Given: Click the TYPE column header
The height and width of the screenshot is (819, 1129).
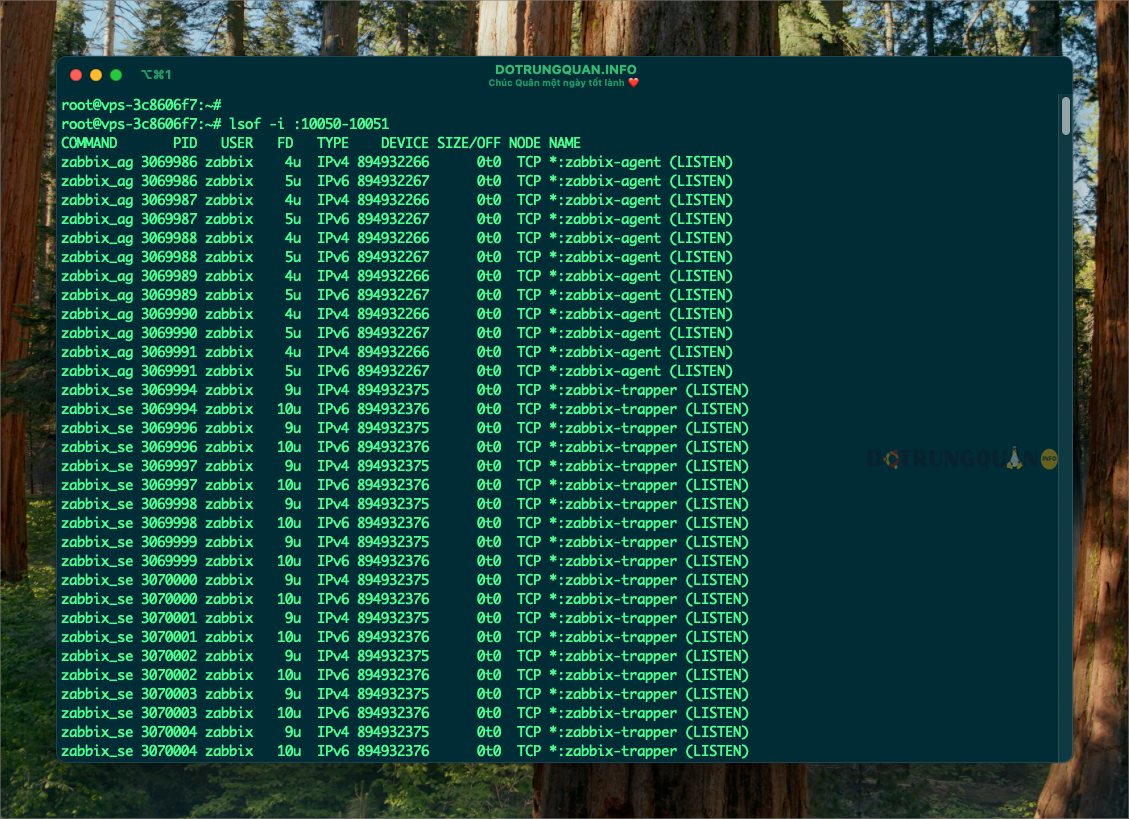Looking at the screenshot, I should (333, 143).
